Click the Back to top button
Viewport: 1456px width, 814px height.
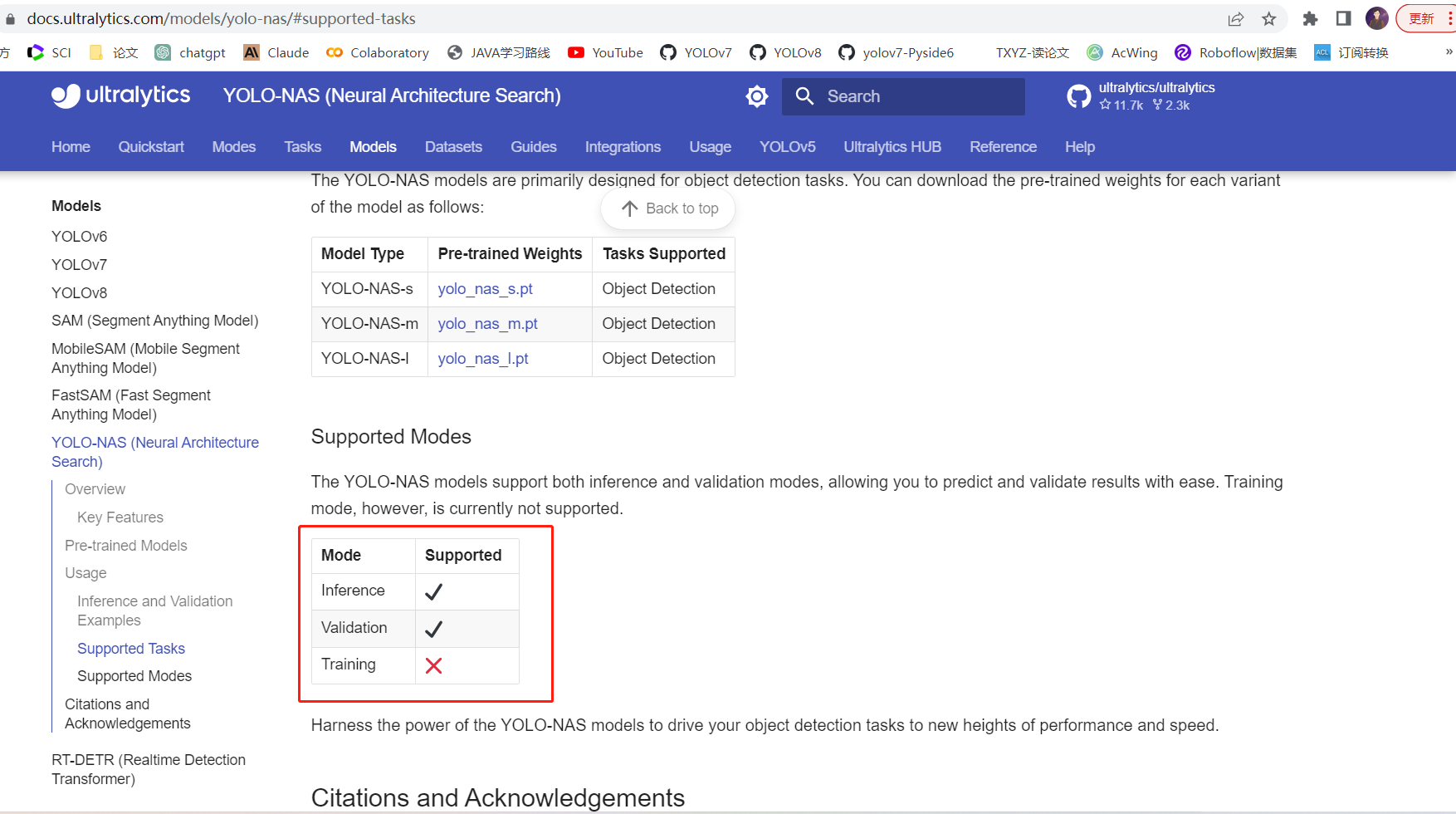(667, 208)
